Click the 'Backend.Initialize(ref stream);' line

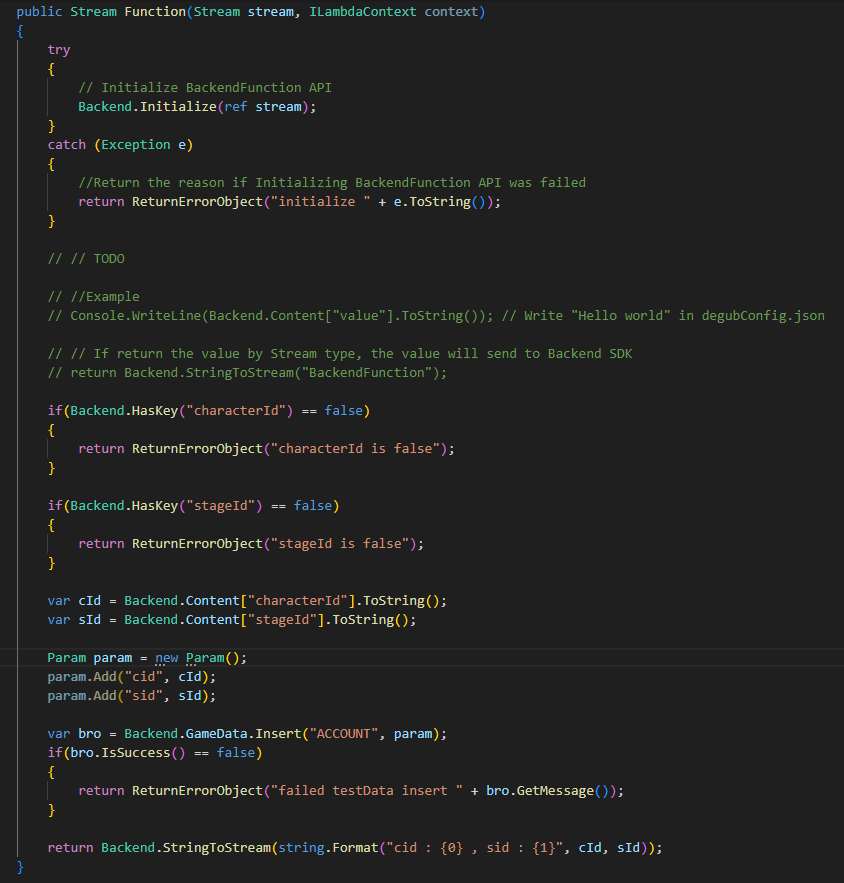(x=197, y=107)
